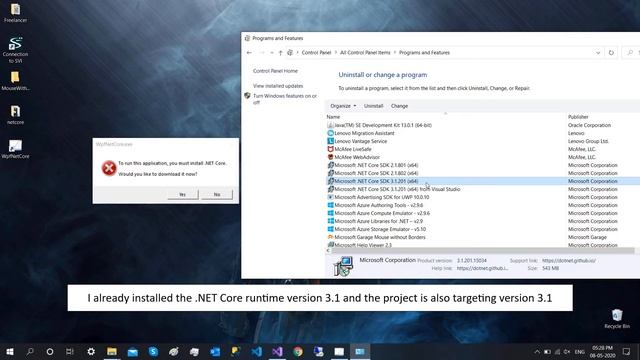Image resolution: width=640 pixels, height=360 pixels.
Task: Refresh the Programs and Features list
Action: tap(611, 53)
